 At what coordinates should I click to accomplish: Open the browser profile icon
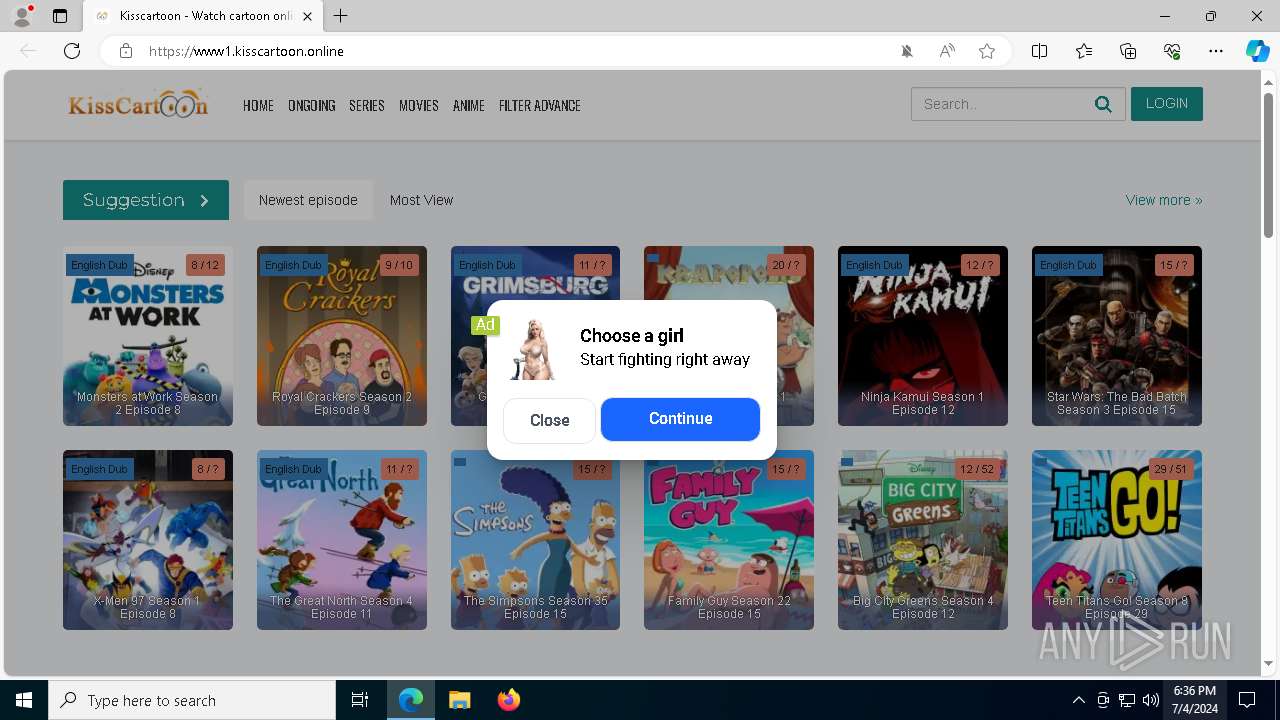(x=22, y=16)
